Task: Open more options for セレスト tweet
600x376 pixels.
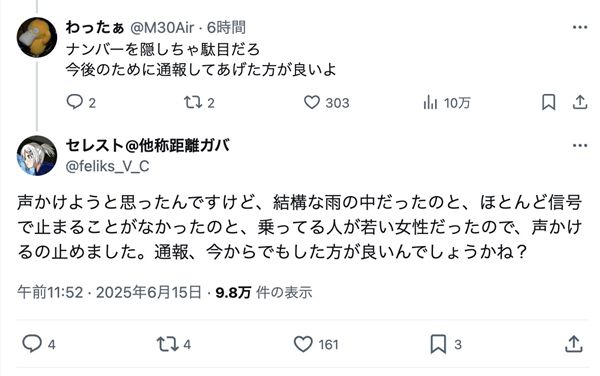Action: click(x=580, y=145)
